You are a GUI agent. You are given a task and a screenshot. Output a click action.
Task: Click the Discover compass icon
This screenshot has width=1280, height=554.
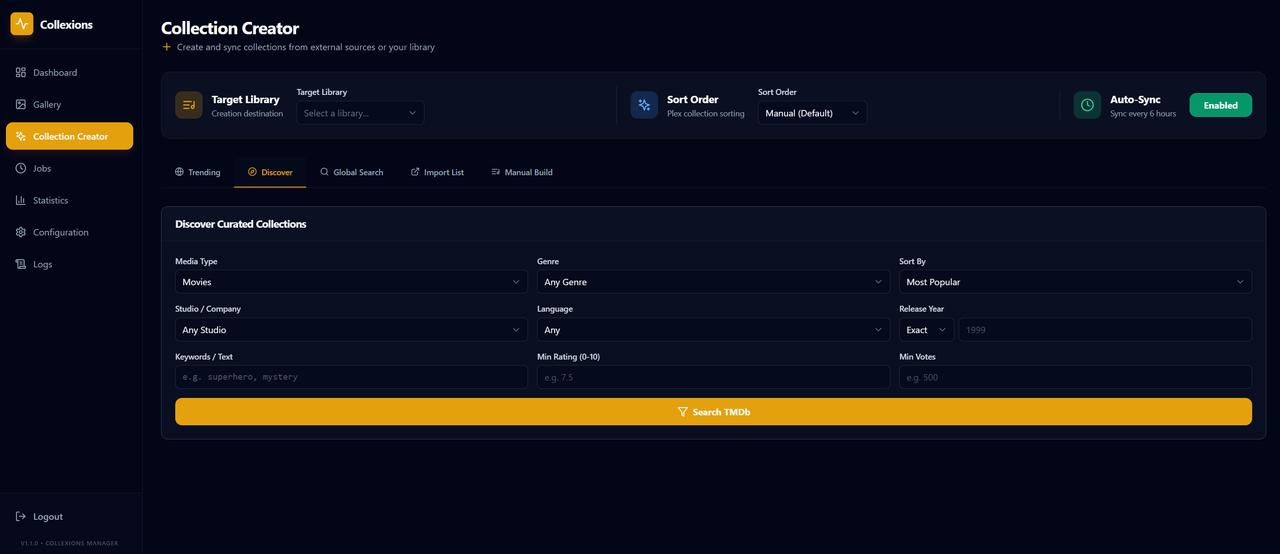252,172
